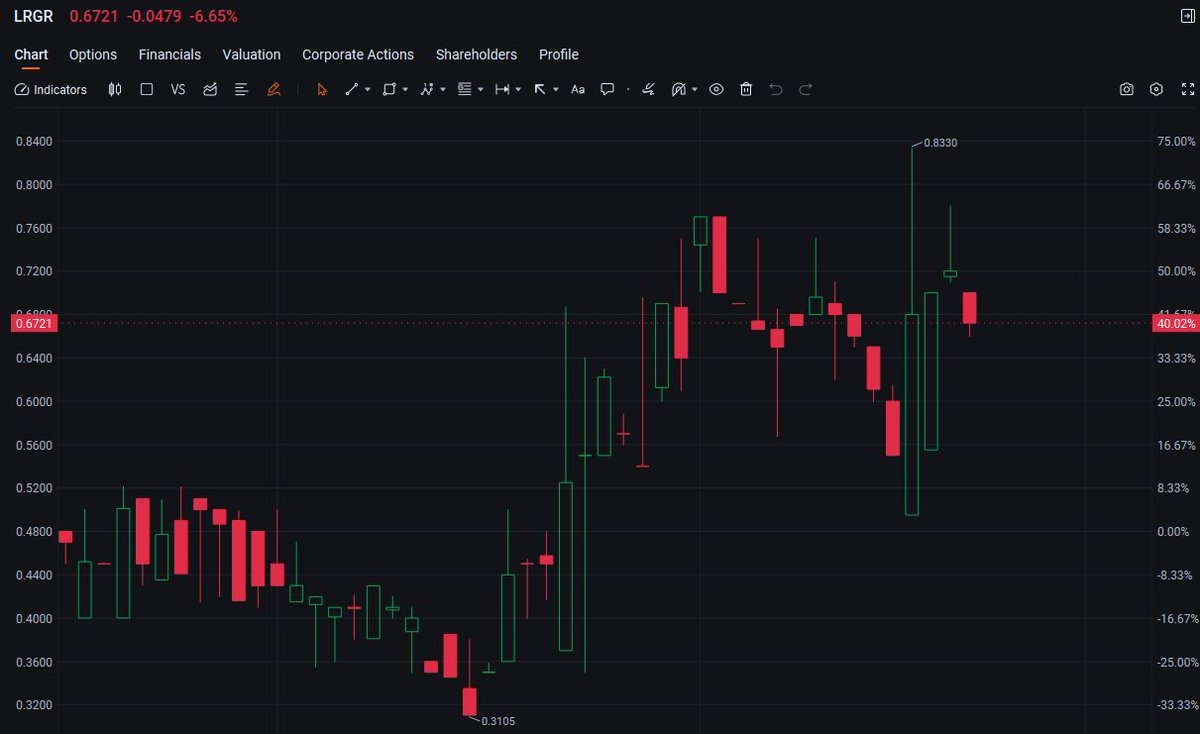This screenshot has width=1200, height=734.
Task: Expand the wave pattern dropdown arrow
Action: [x=443, y=89]
